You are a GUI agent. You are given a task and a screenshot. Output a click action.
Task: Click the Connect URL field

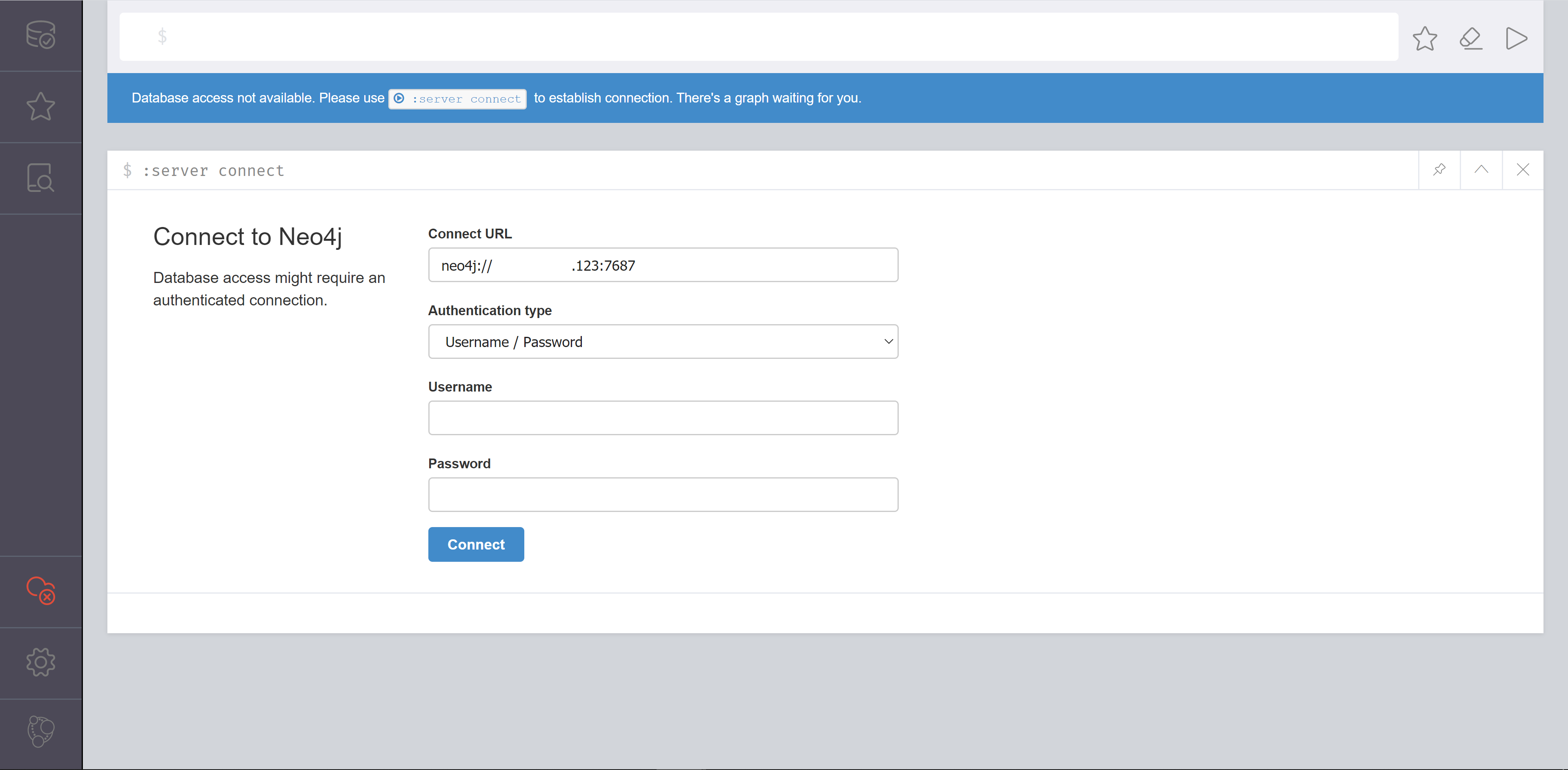(663, 265)
